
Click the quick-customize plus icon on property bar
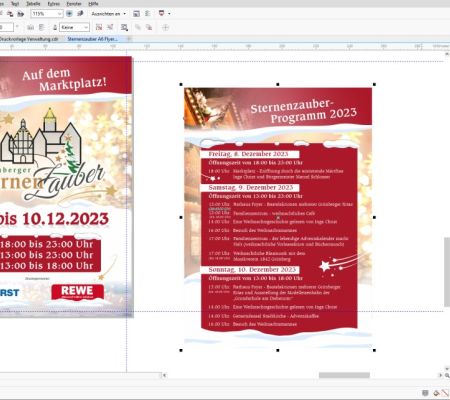tap(165, 27)
